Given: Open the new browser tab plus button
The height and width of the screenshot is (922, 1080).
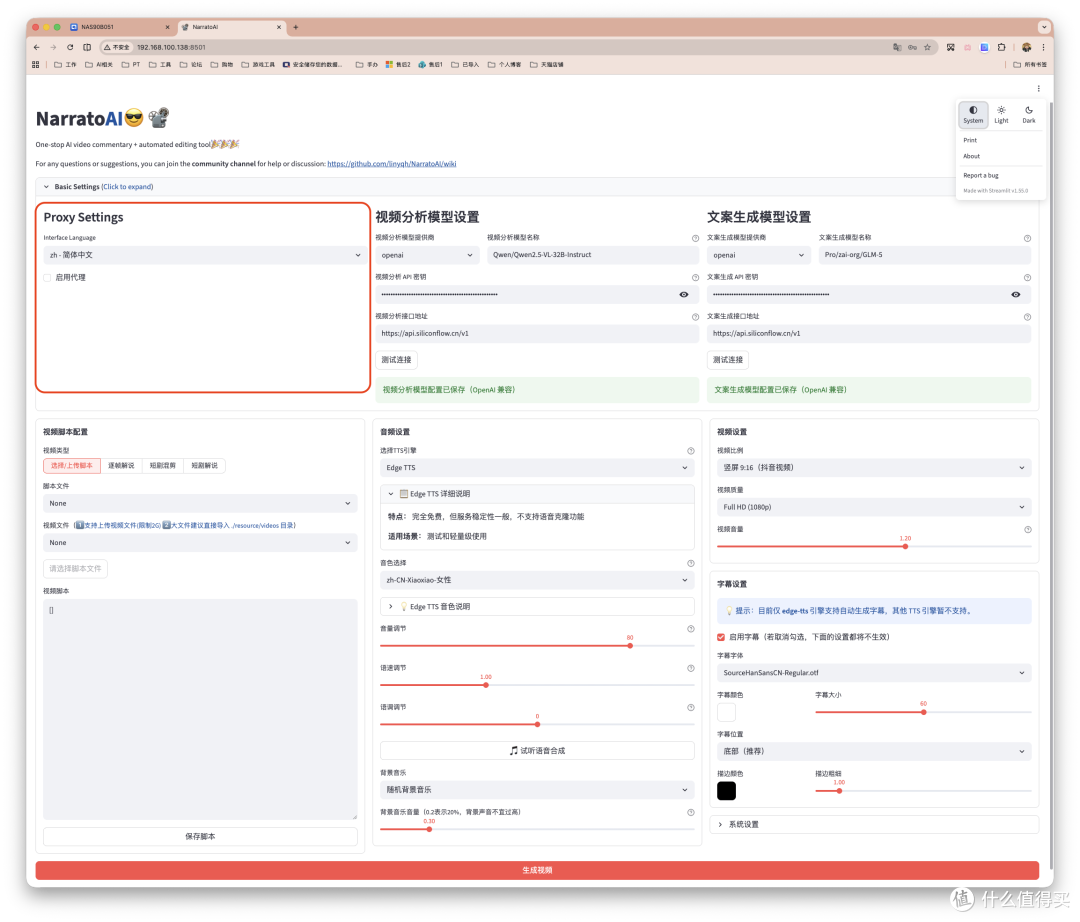Looking at the screenshot, I should 295,28.
